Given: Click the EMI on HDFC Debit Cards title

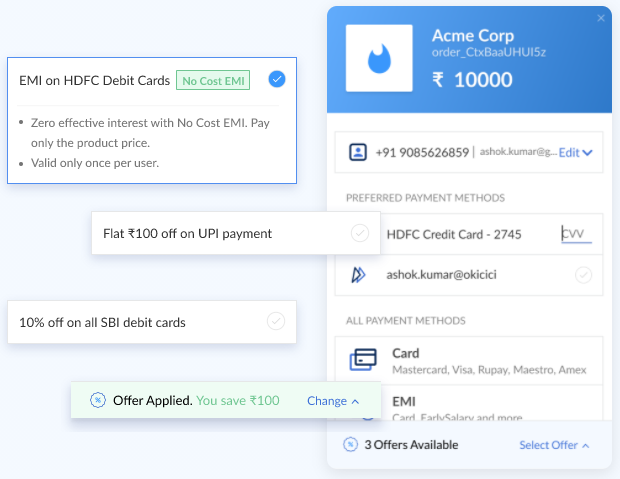Looking at the screenshot, I should click(x=95, y=81).
